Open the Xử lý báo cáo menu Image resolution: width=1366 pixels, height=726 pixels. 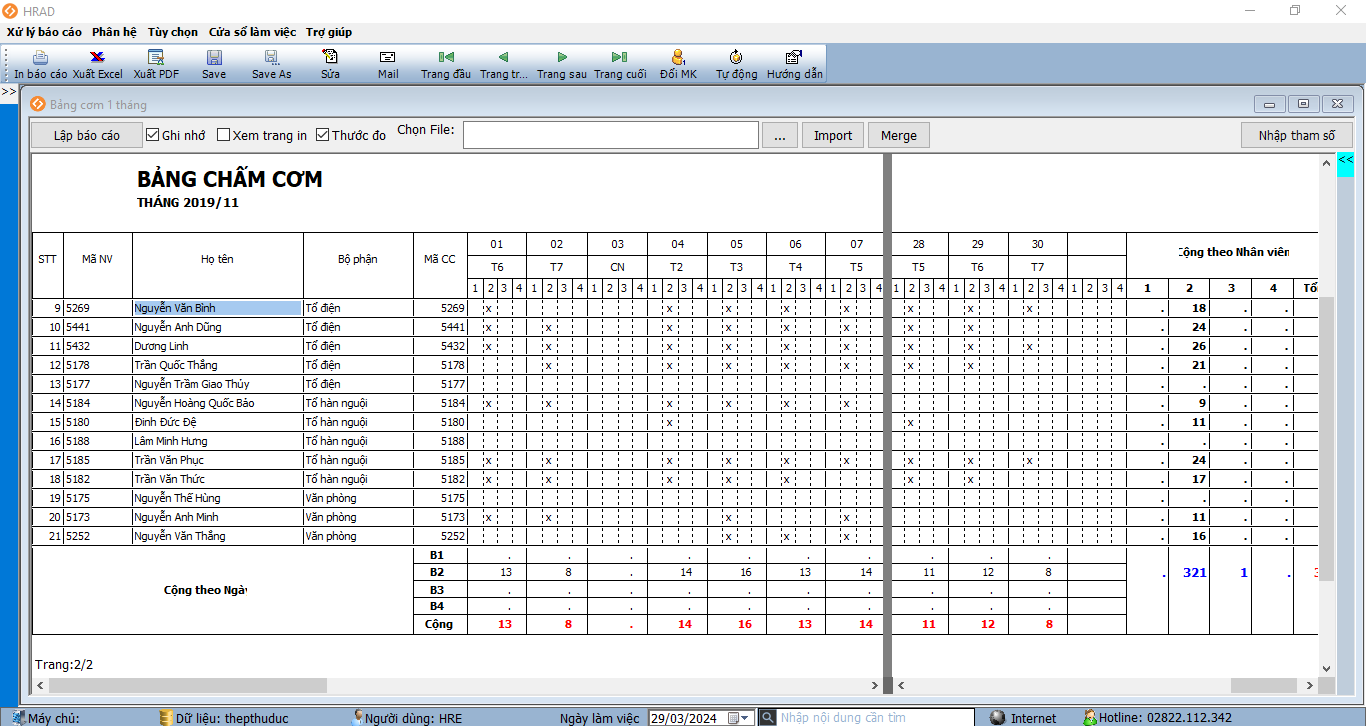click(x=44, y=32)
